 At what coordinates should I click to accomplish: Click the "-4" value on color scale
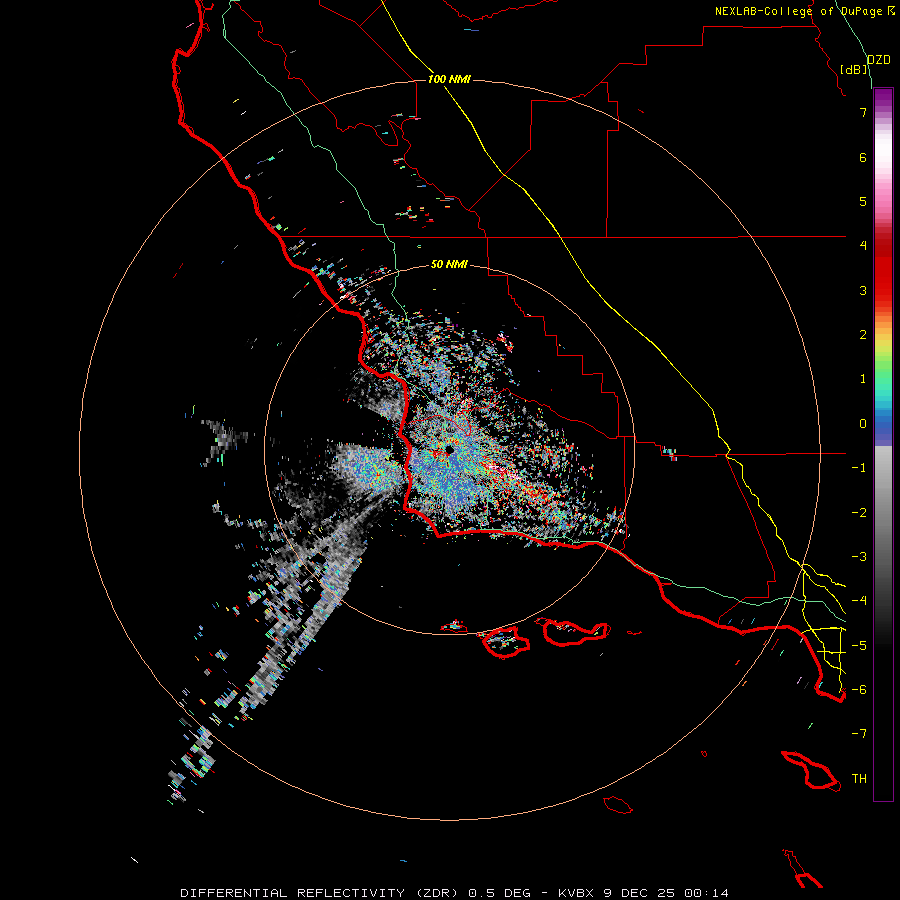(859, 600)
